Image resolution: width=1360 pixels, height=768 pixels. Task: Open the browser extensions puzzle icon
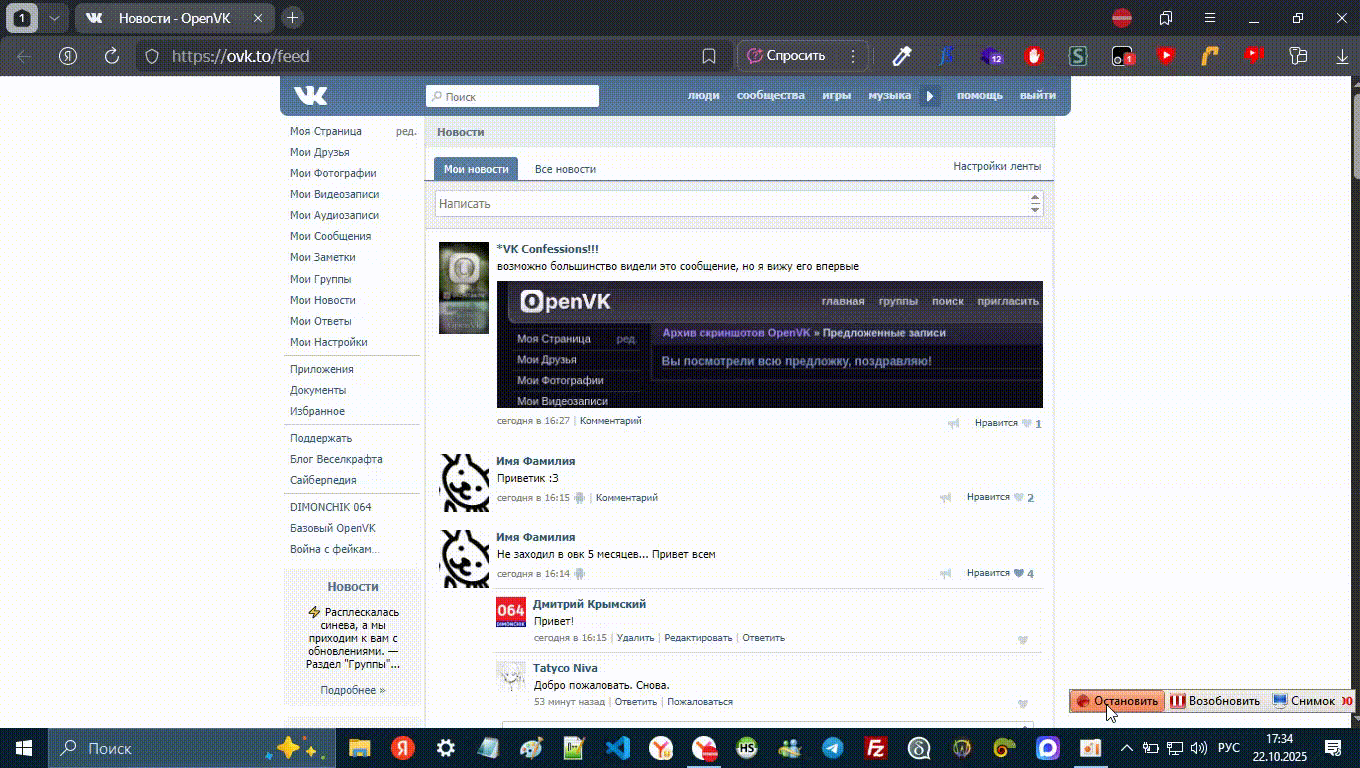pyautogui.click(x=1298, y=56)
